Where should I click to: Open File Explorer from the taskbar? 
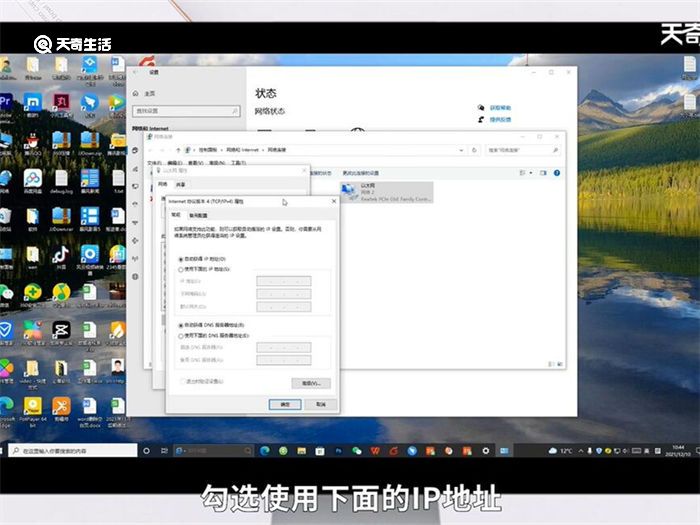pos(301,451)
